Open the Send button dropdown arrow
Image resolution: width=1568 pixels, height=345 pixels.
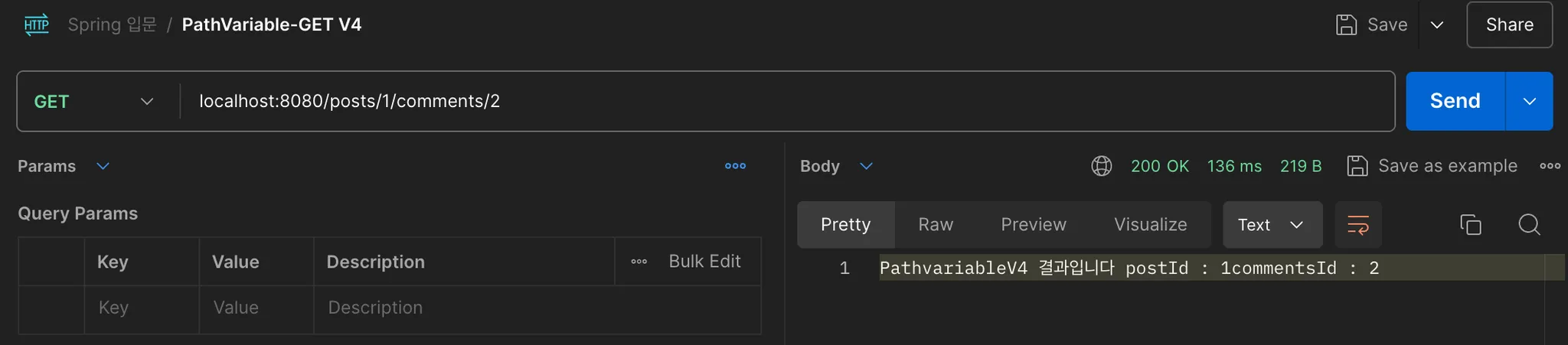pyautogui.click(x=1529, y=102)
